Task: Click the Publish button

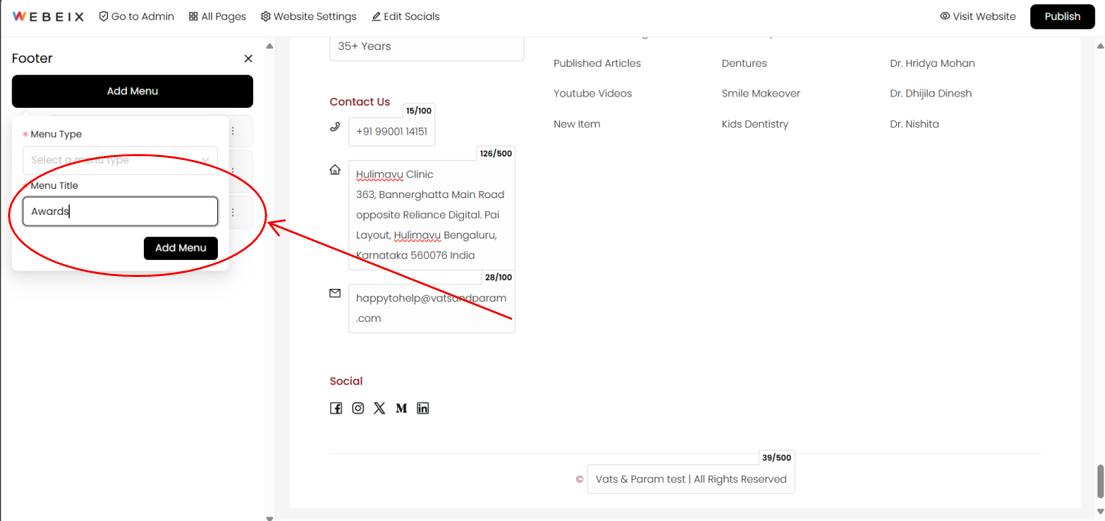Action: pyautogui.click(x=1062, y=16)
